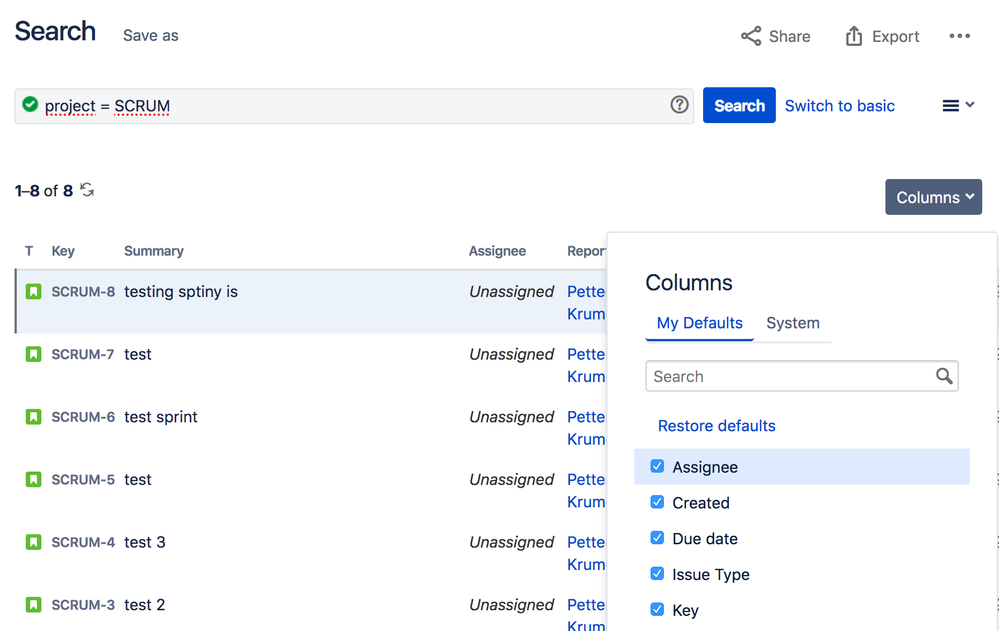Click the story type icon for SCRUM-8
Screen dimensions: 999x631
[33, 292]
